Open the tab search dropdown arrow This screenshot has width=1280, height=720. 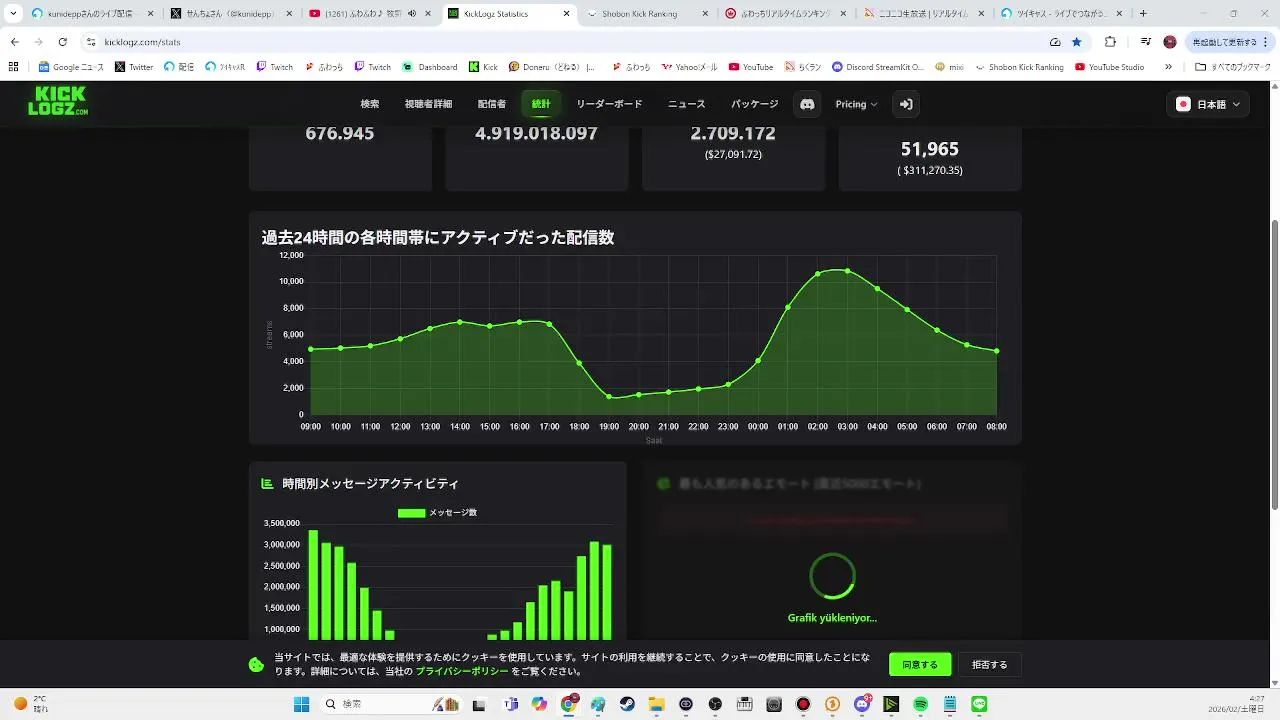(x=13, y=14)
